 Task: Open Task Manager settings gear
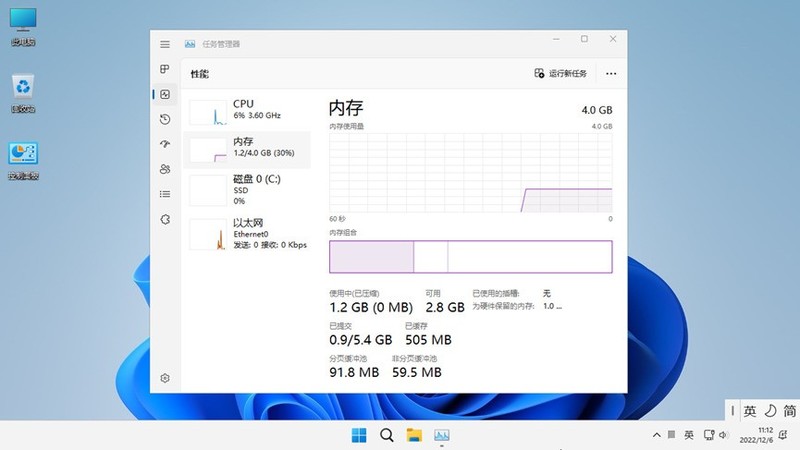point(165,378)
